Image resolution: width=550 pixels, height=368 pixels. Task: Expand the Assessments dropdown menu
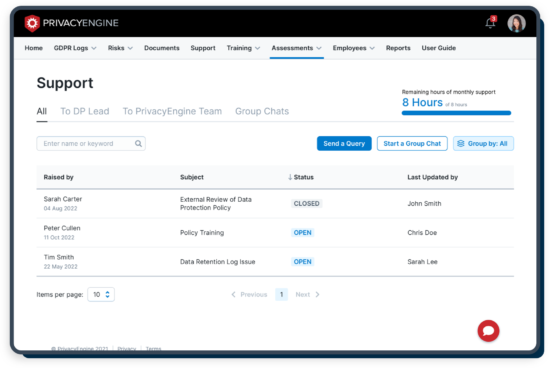coord(296,48)
